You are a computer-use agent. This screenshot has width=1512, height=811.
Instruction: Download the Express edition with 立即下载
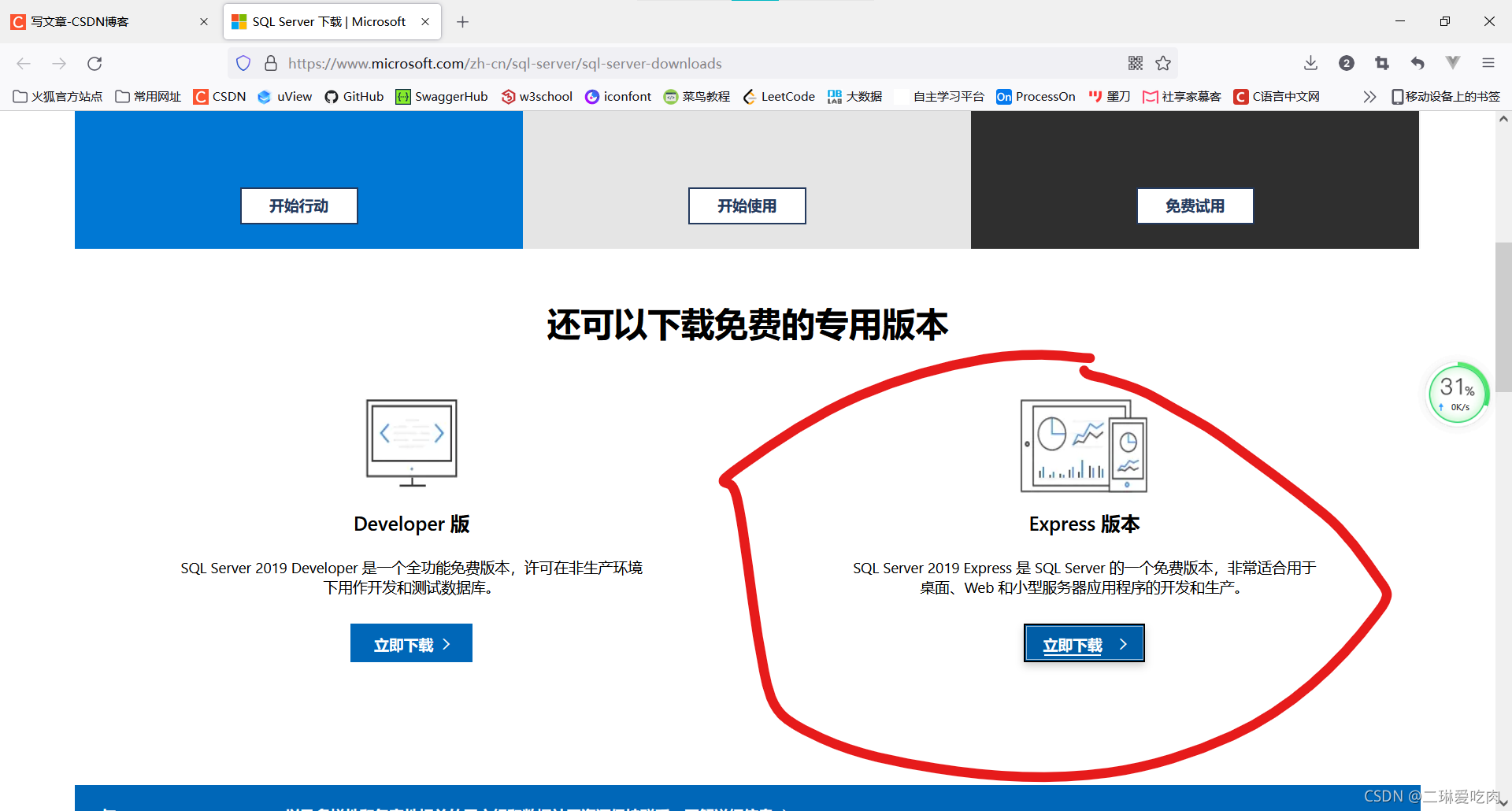[1084, 643]
